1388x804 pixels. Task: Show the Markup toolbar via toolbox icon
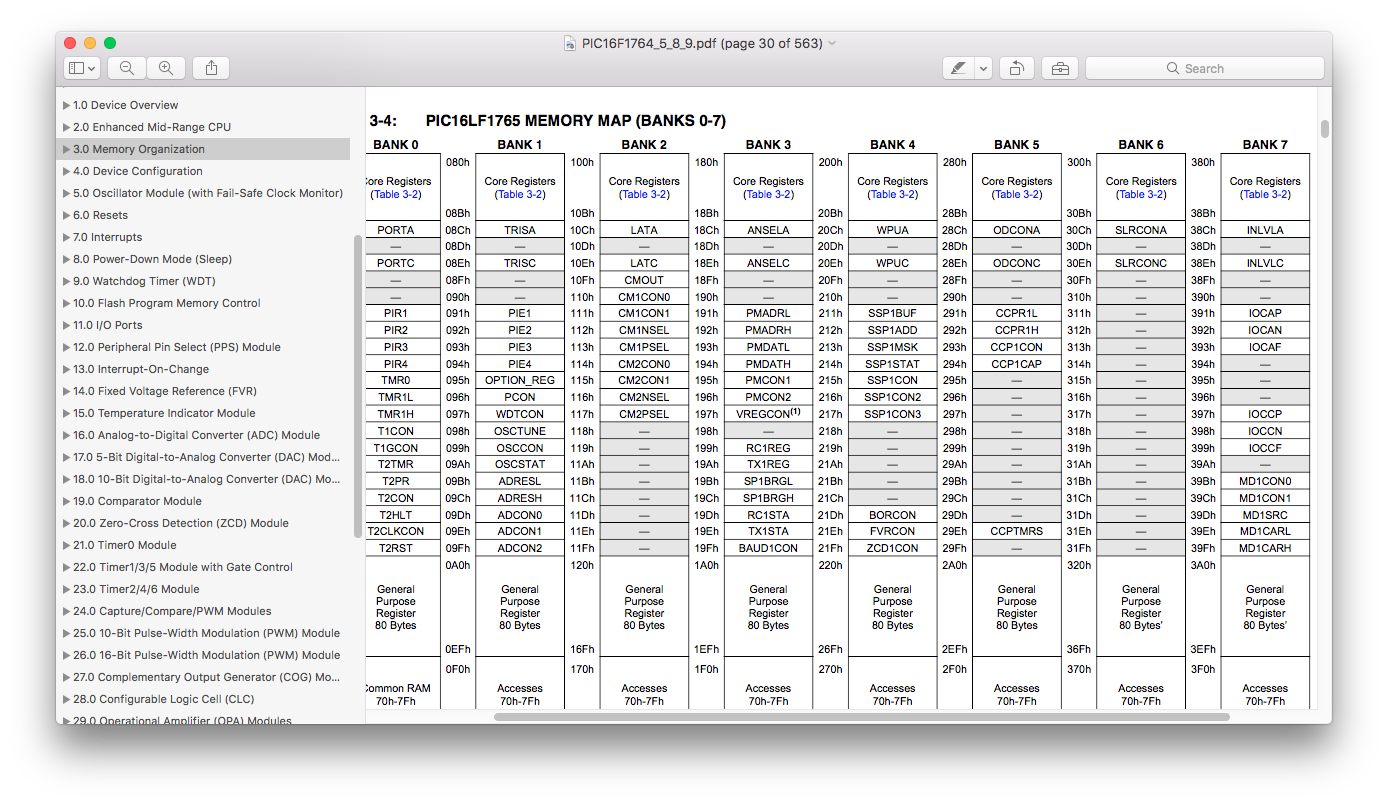(1060, 68)
